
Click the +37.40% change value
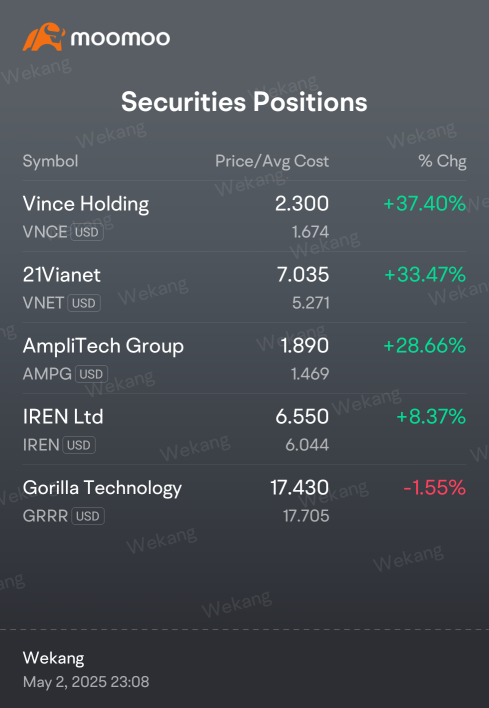(424, 204)
